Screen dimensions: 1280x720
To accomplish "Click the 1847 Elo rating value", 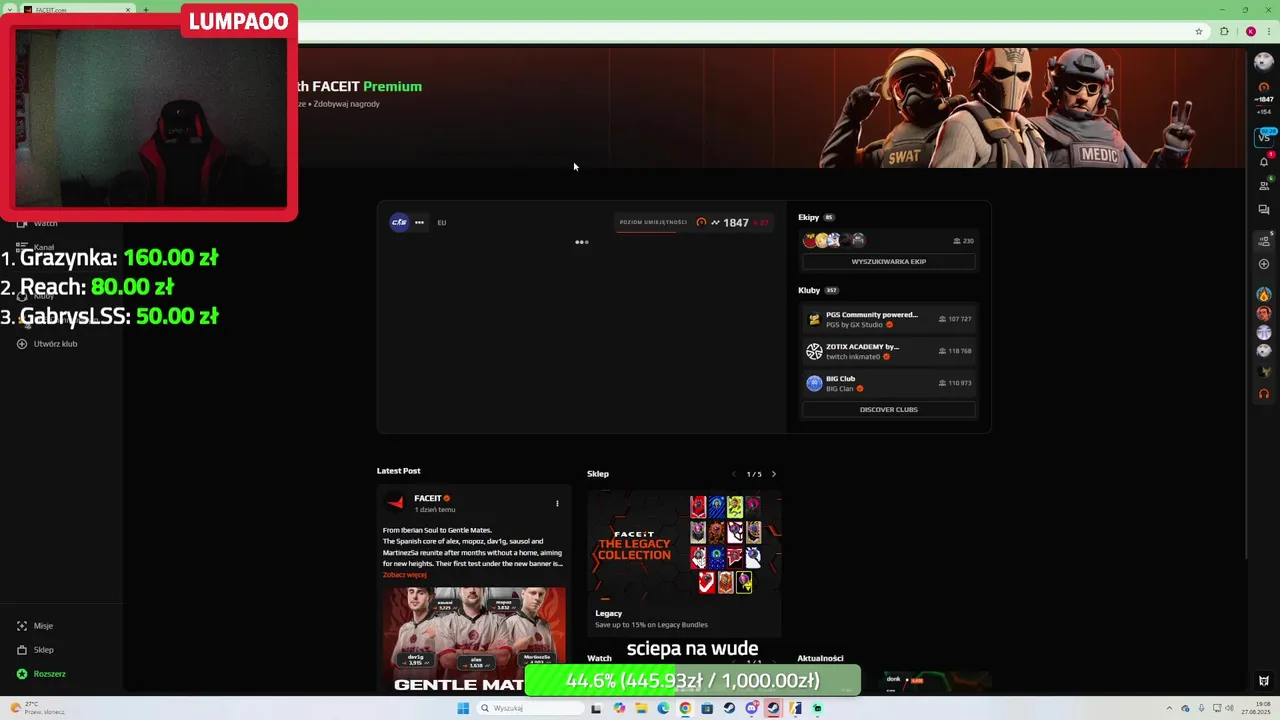I will [x=736, y=223].
